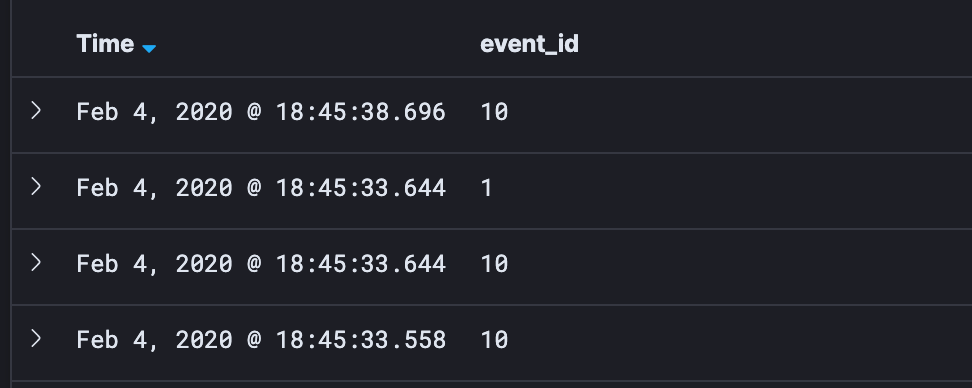
Task: Click the dark left panel divider strip
Action: tap(6, 194)
